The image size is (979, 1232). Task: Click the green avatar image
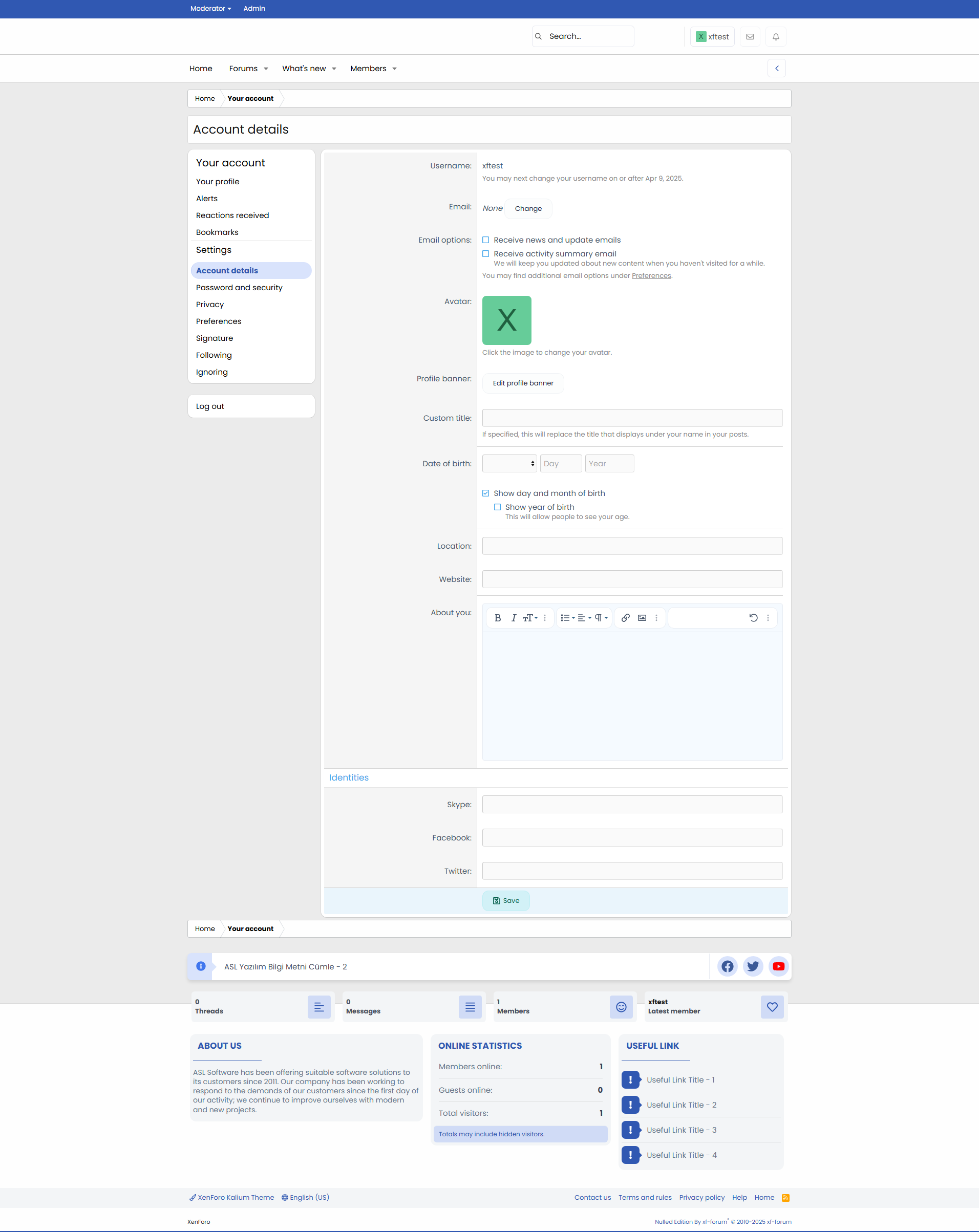point(506,320)
